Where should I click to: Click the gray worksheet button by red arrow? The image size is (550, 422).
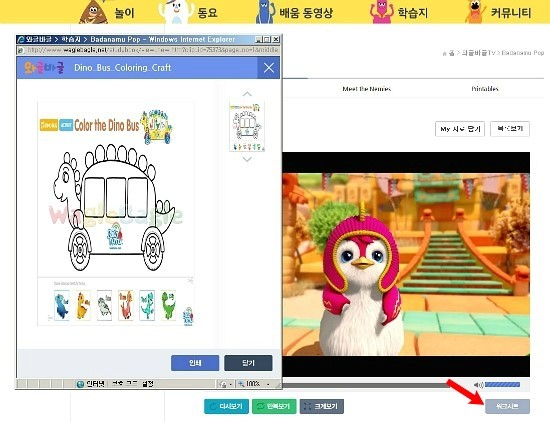[507, 407]
